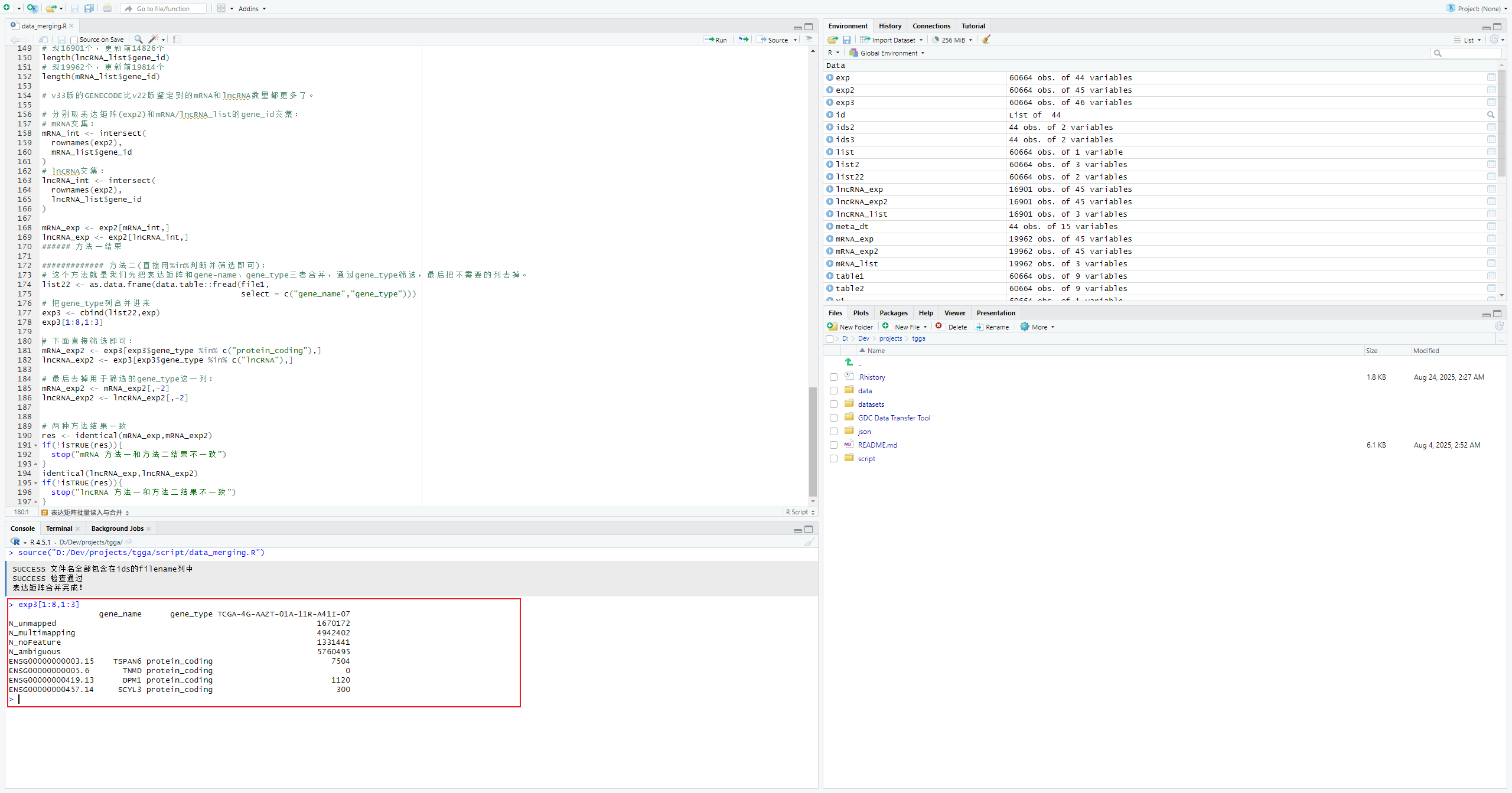Click the editor vertical scrollbar thumb
1512x793 pixels.
pyautogui.click(x=813, y=442)
